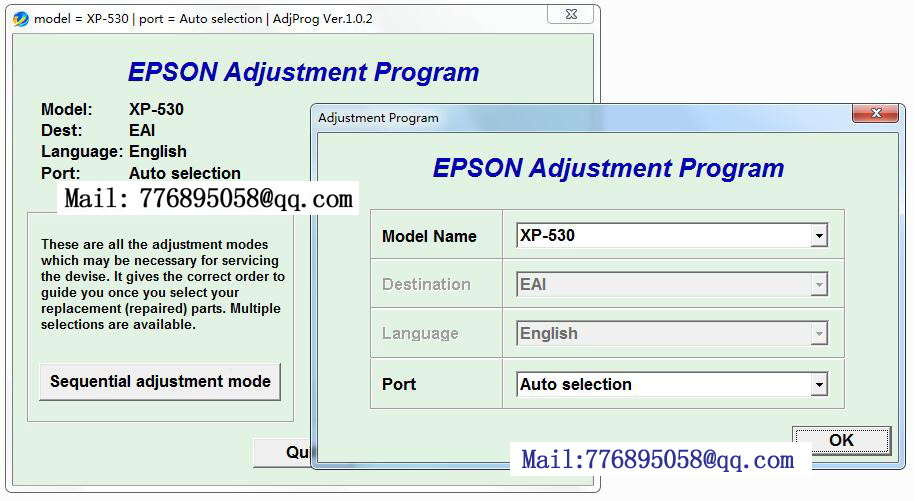Close the Adjustment Program dialog
This screenshot has width=914, height=501.
coord(876,113)
